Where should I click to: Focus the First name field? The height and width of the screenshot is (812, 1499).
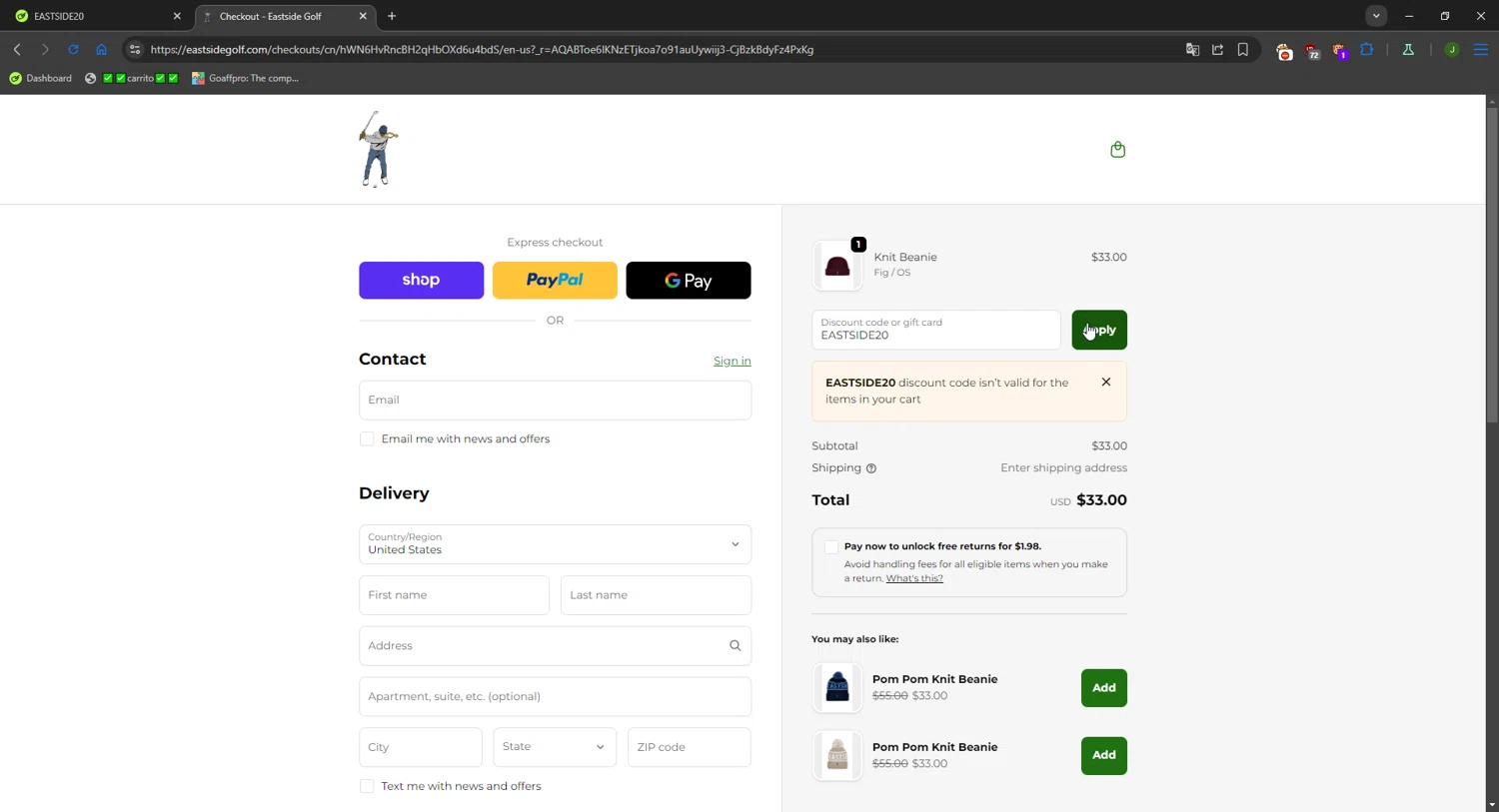(x=454, y=595)
